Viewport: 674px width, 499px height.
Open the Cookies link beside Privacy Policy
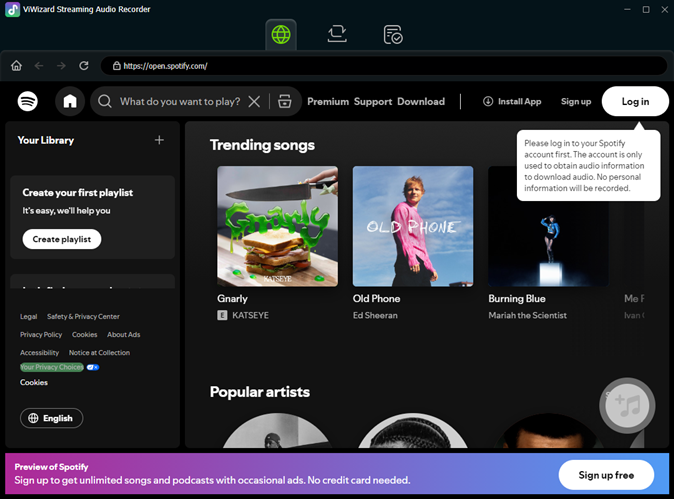84,335
